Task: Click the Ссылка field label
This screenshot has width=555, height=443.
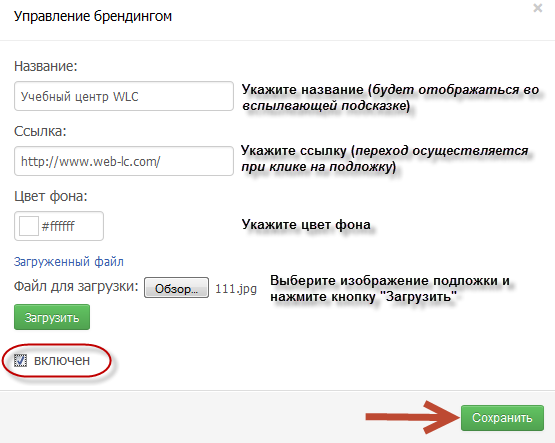Action: [40, 131]
